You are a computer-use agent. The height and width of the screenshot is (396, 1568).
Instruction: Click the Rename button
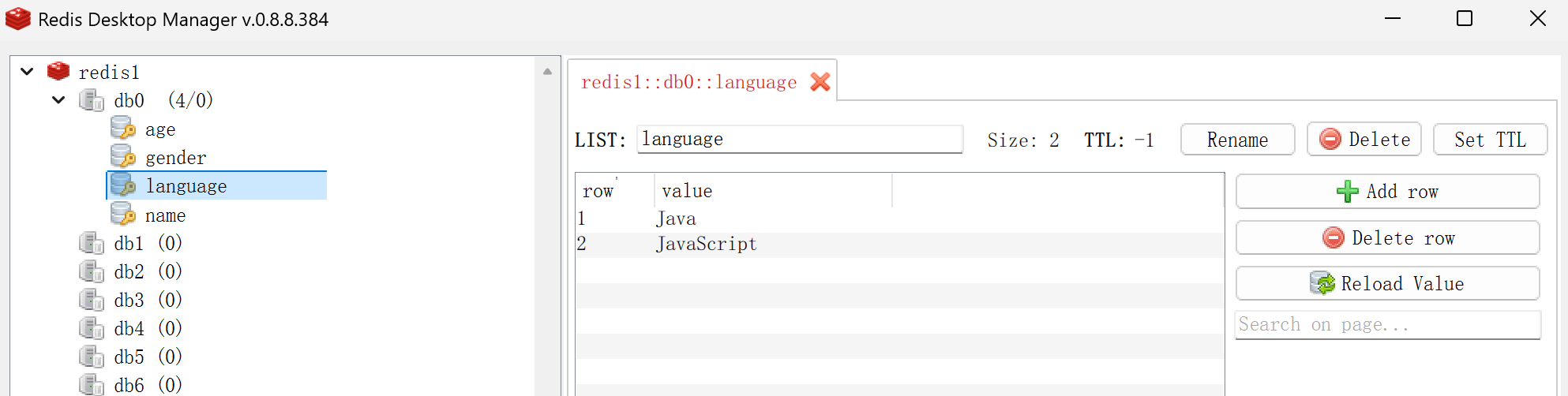pyautogui.click(x=1238, y=140)
